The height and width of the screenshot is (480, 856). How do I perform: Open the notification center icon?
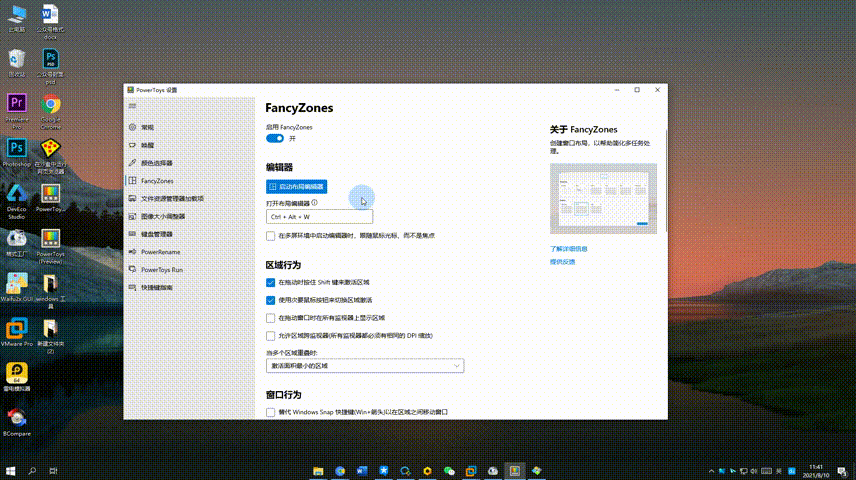coord(842,471)
